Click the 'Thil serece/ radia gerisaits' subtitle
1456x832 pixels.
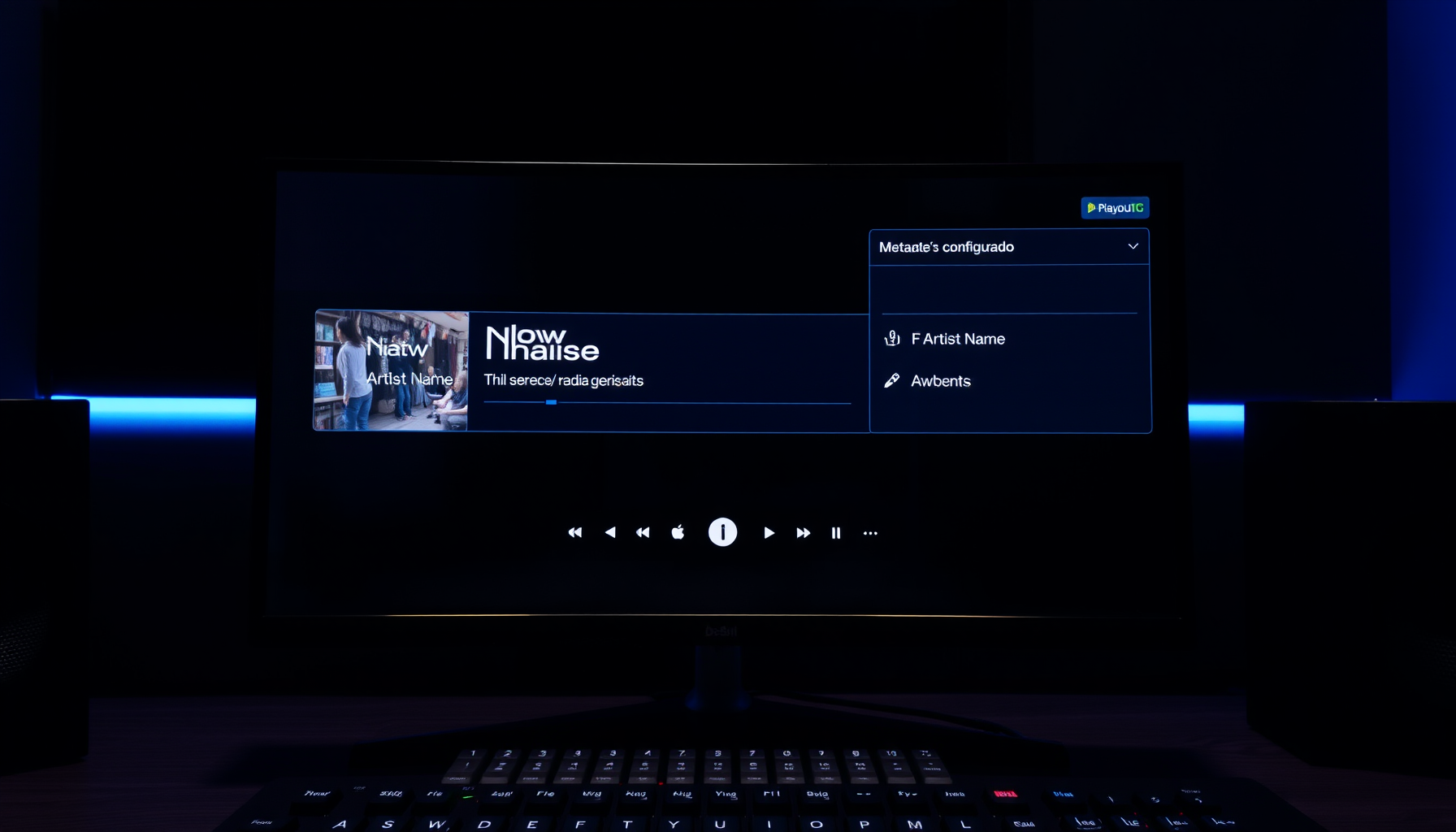[564, 380]
